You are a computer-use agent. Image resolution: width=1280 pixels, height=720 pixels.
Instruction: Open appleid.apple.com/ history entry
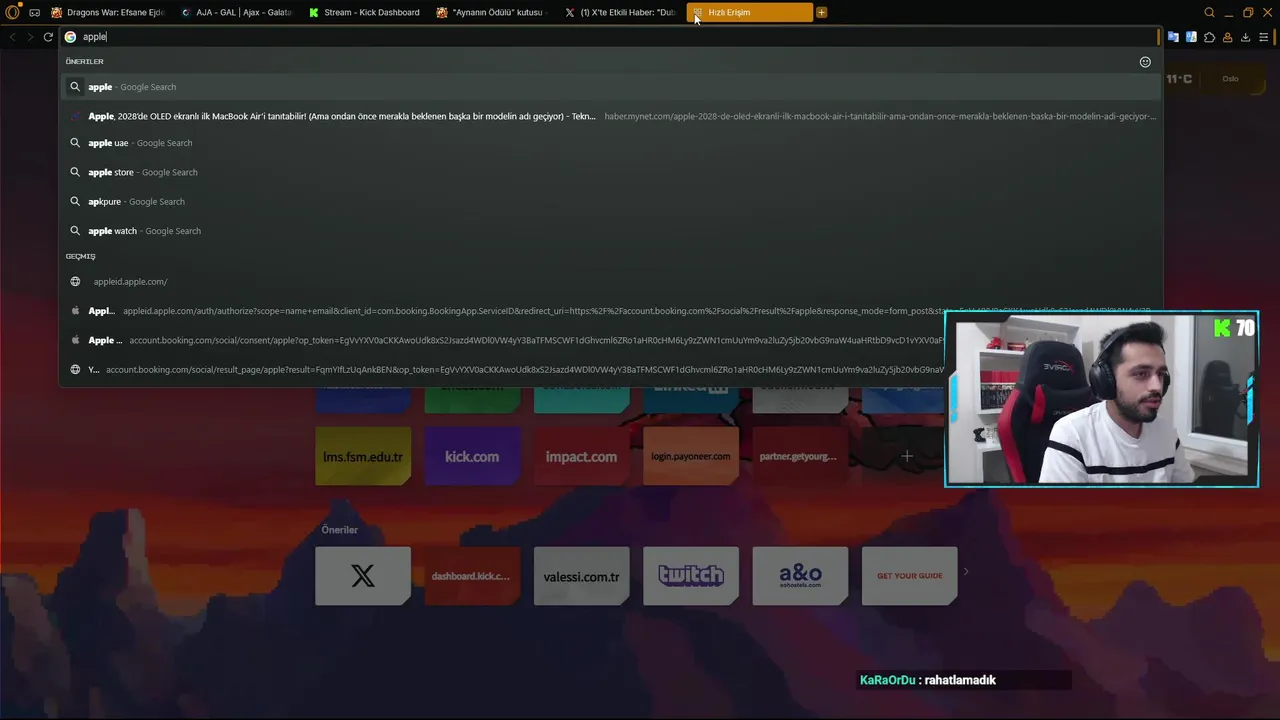(x=610, y=282)
